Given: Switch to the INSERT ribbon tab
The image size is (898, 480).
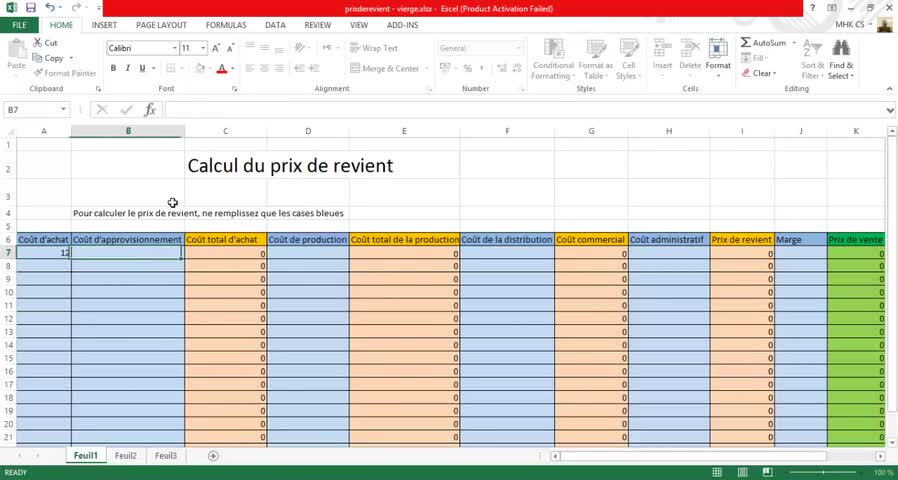Looking at the screenshot, I should click(104, 25).
